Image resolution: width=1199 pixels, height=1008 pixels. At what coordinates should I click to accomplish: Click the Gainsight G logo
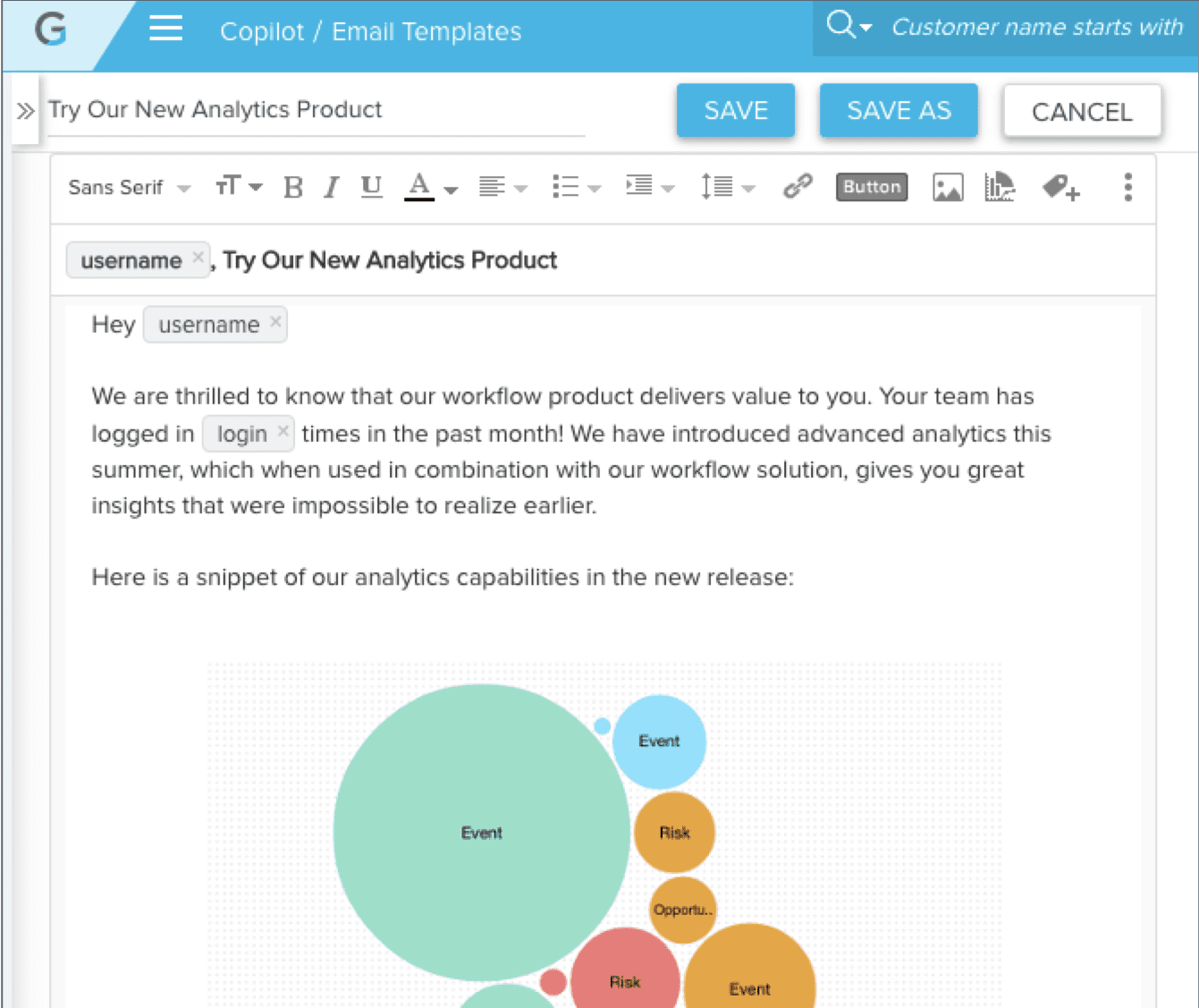(x=51, y=30)
